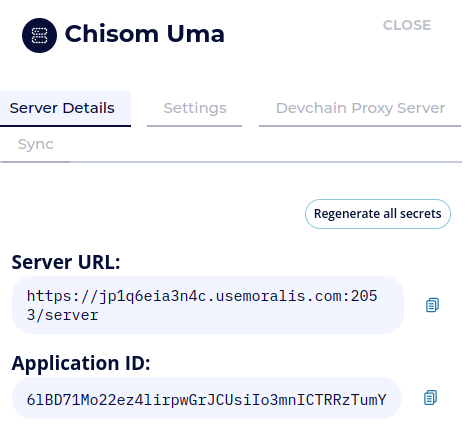Select the Server URL text field
The image size is (468, 438).
(208, 305)
